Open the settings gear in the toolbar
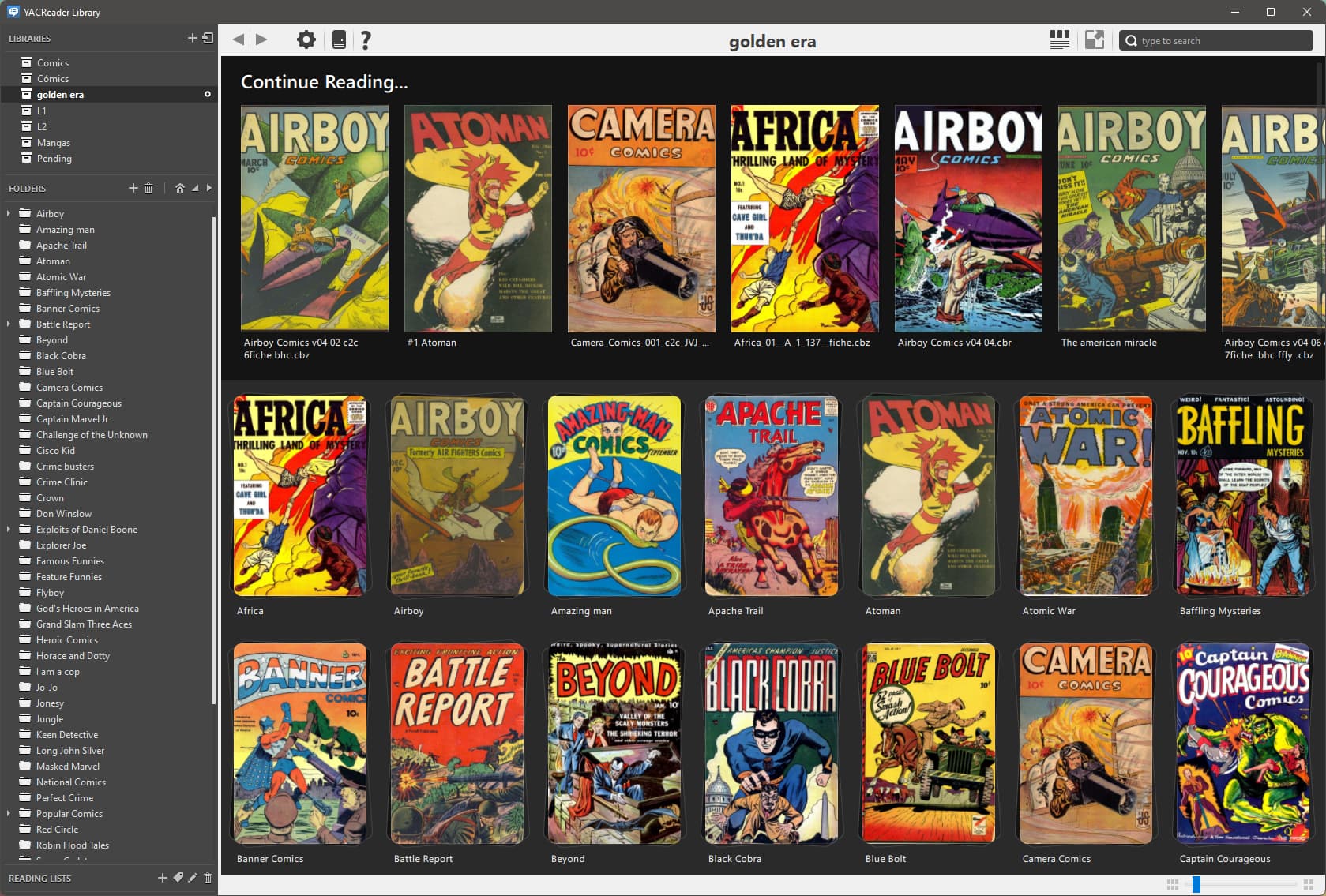Viewport: 1326px width, 896px height. point(306,39)
